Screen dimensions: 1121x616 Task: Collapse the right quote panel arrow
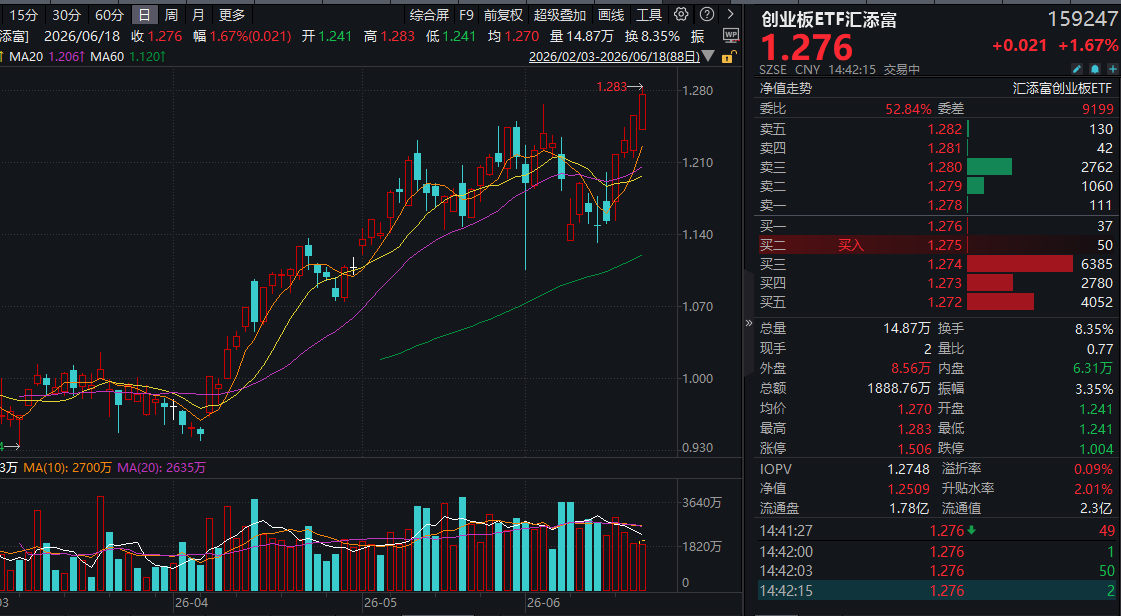click(x=749, y=323)
